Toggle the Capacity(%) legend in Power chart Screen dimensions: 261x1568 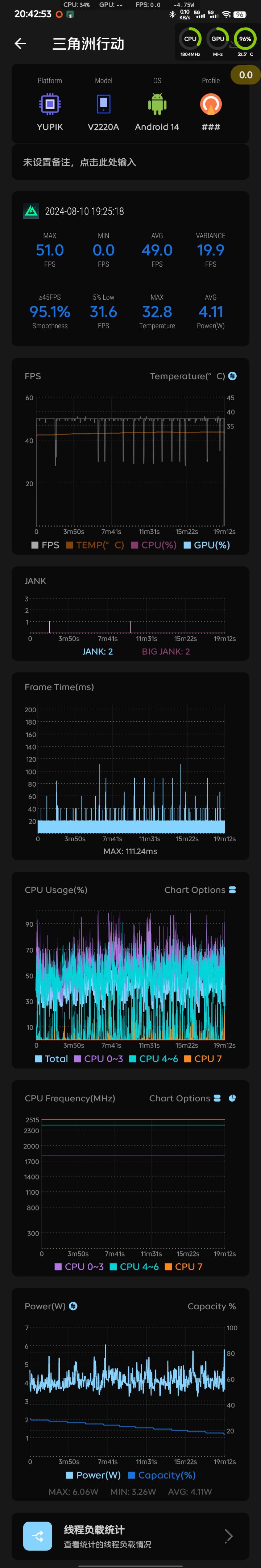tap(162, 1475)
